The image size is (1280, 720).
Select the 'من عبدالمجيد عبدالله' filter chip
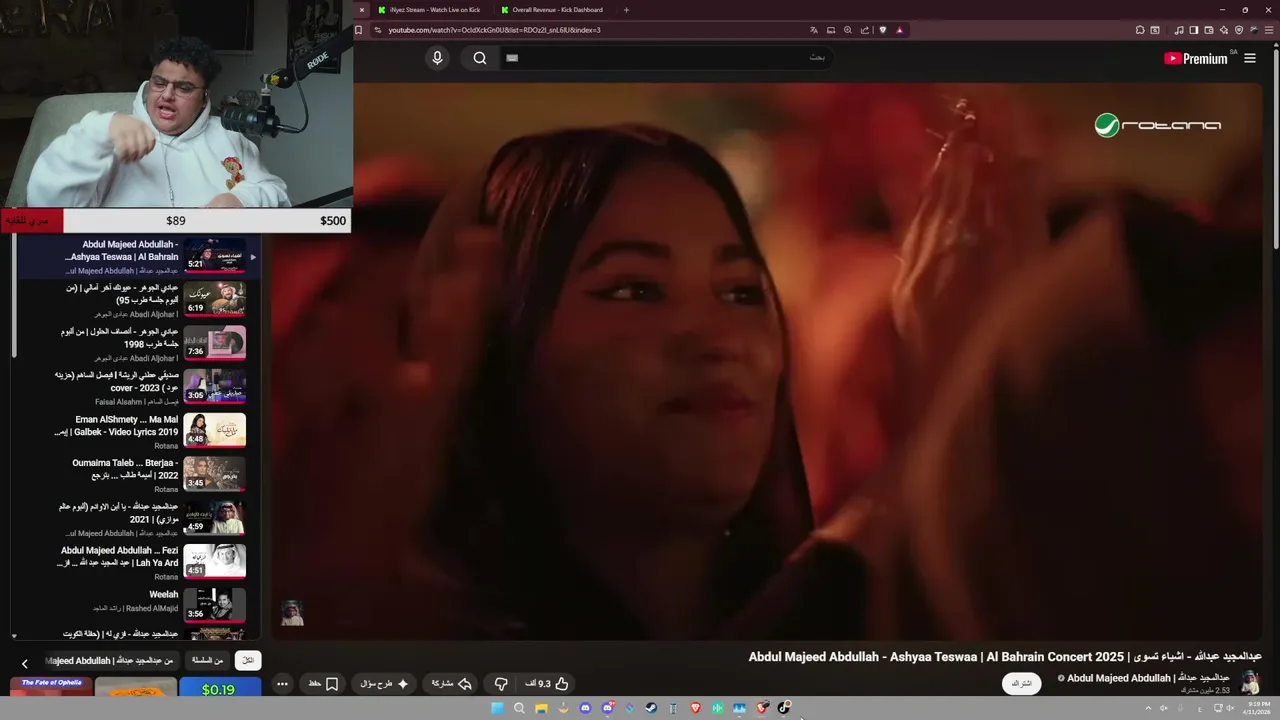click(112, 661)
